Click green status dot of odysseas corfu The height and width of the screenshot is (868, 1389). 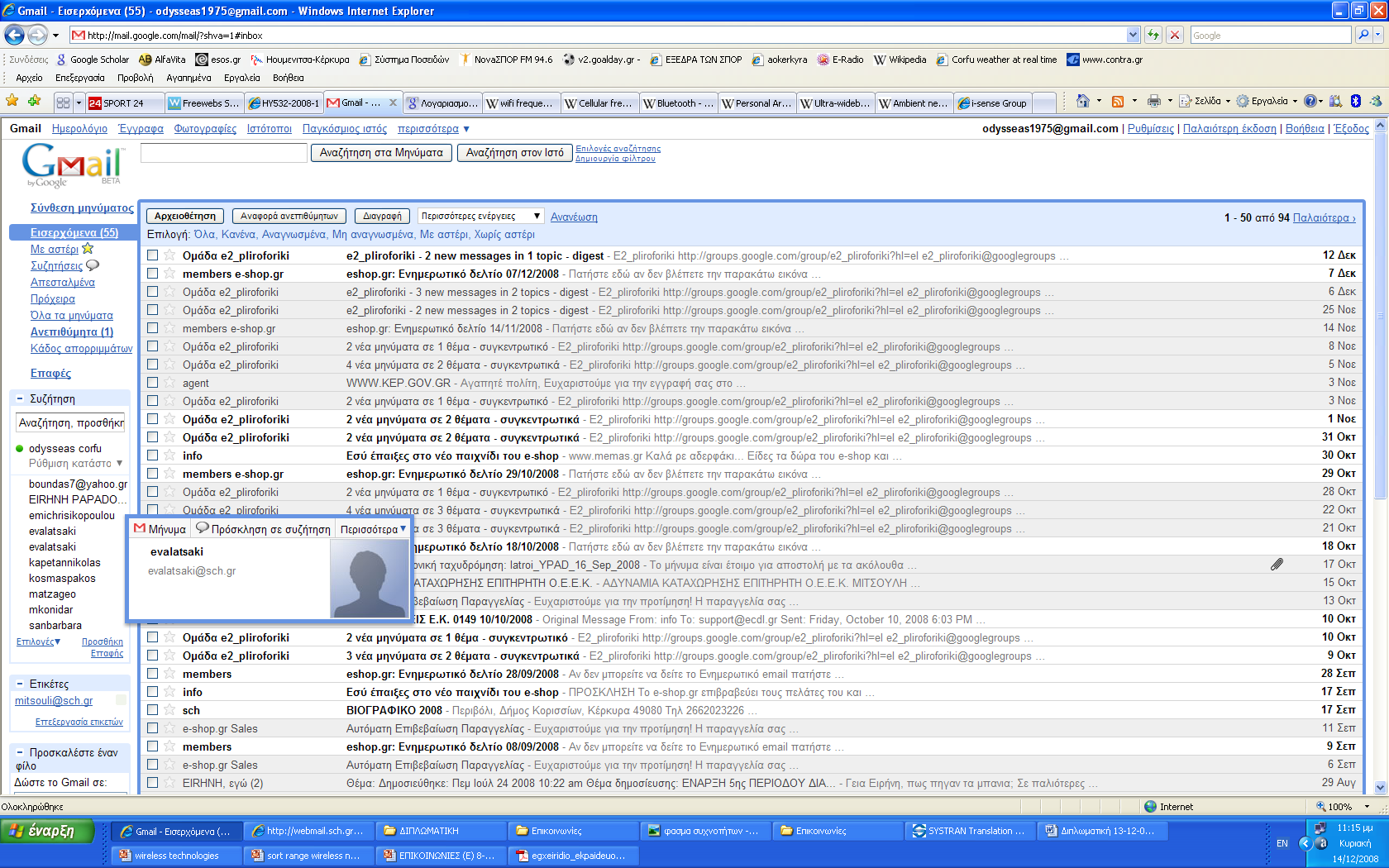click(20, 449)
